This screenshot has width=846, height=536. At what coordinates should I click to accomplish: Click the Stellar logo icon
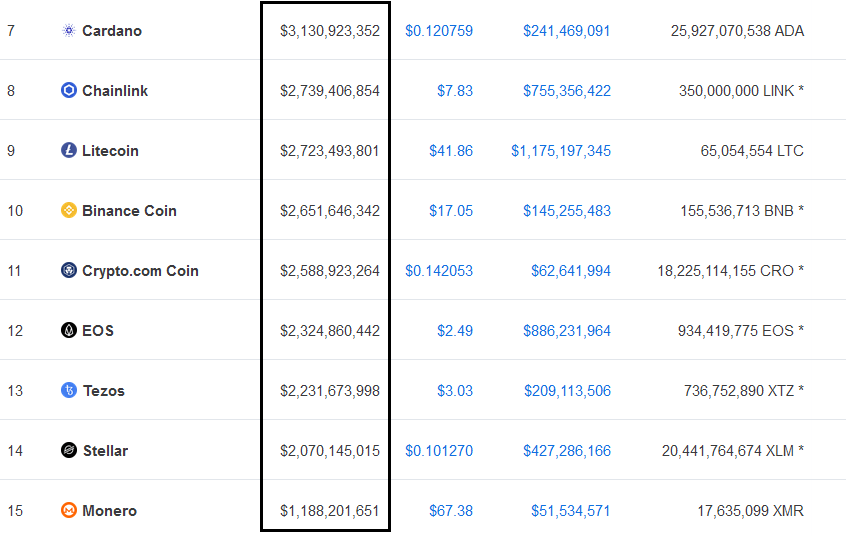(x=69, y=450)
